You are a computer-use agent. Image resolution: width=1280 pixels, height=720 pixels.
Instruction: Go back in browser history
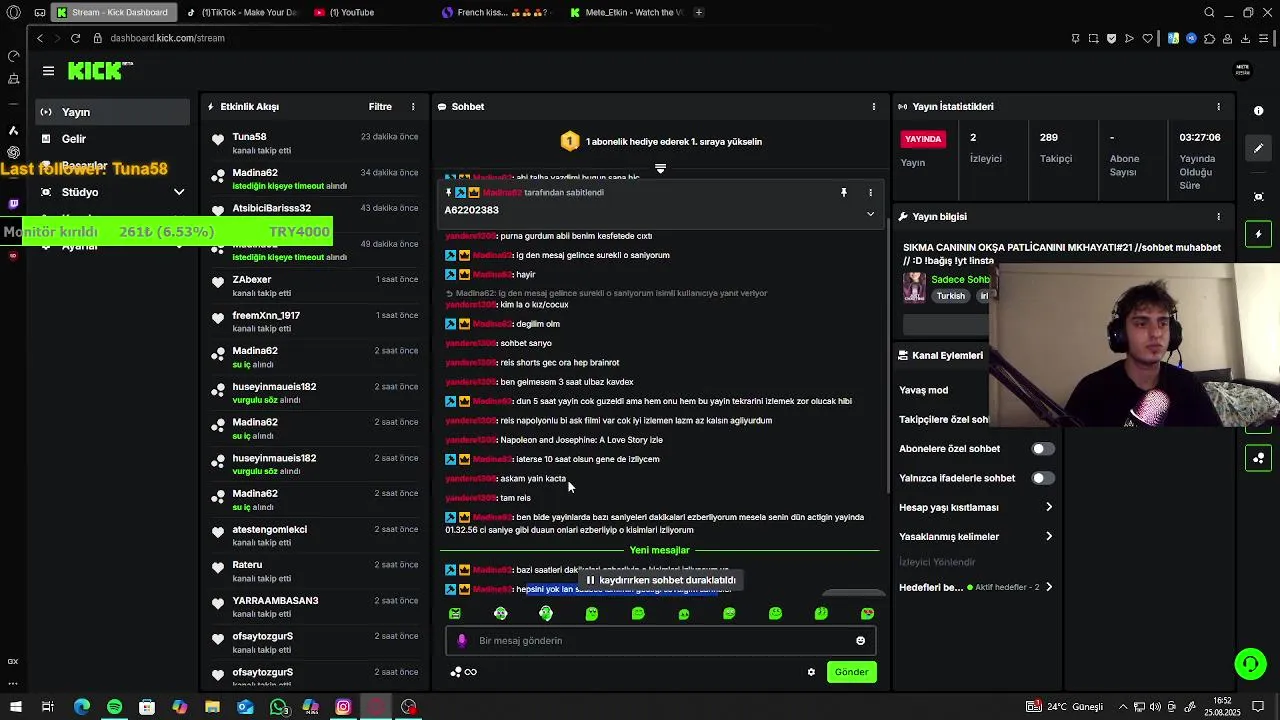tap(40, 38)
